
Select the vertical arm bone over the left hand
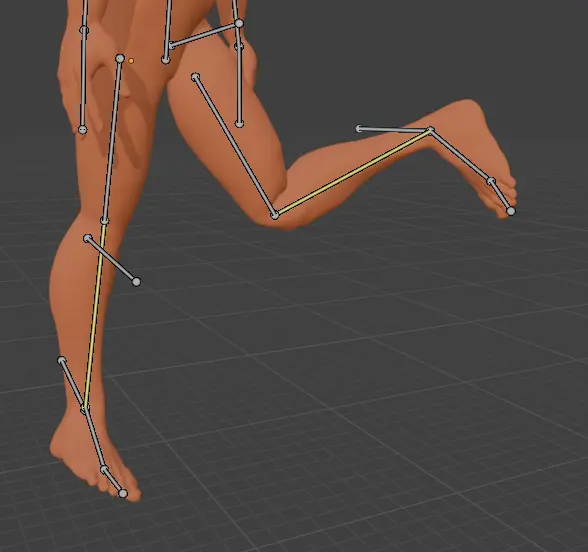(x=83, y=80)
